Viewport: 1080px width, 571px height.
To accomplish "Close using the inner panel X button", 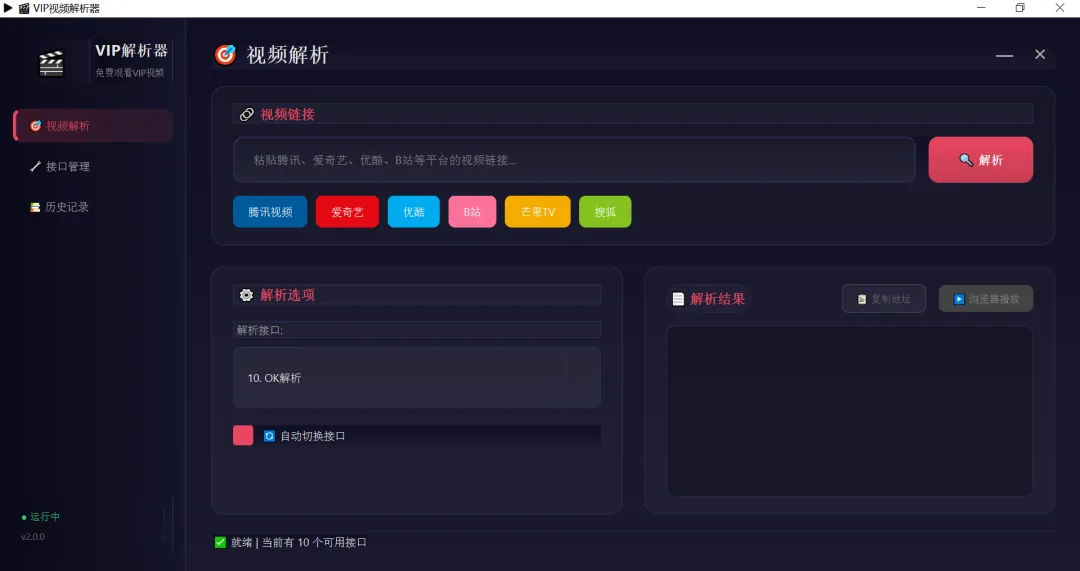I will pyautogui.click(x=1040, y=54).
